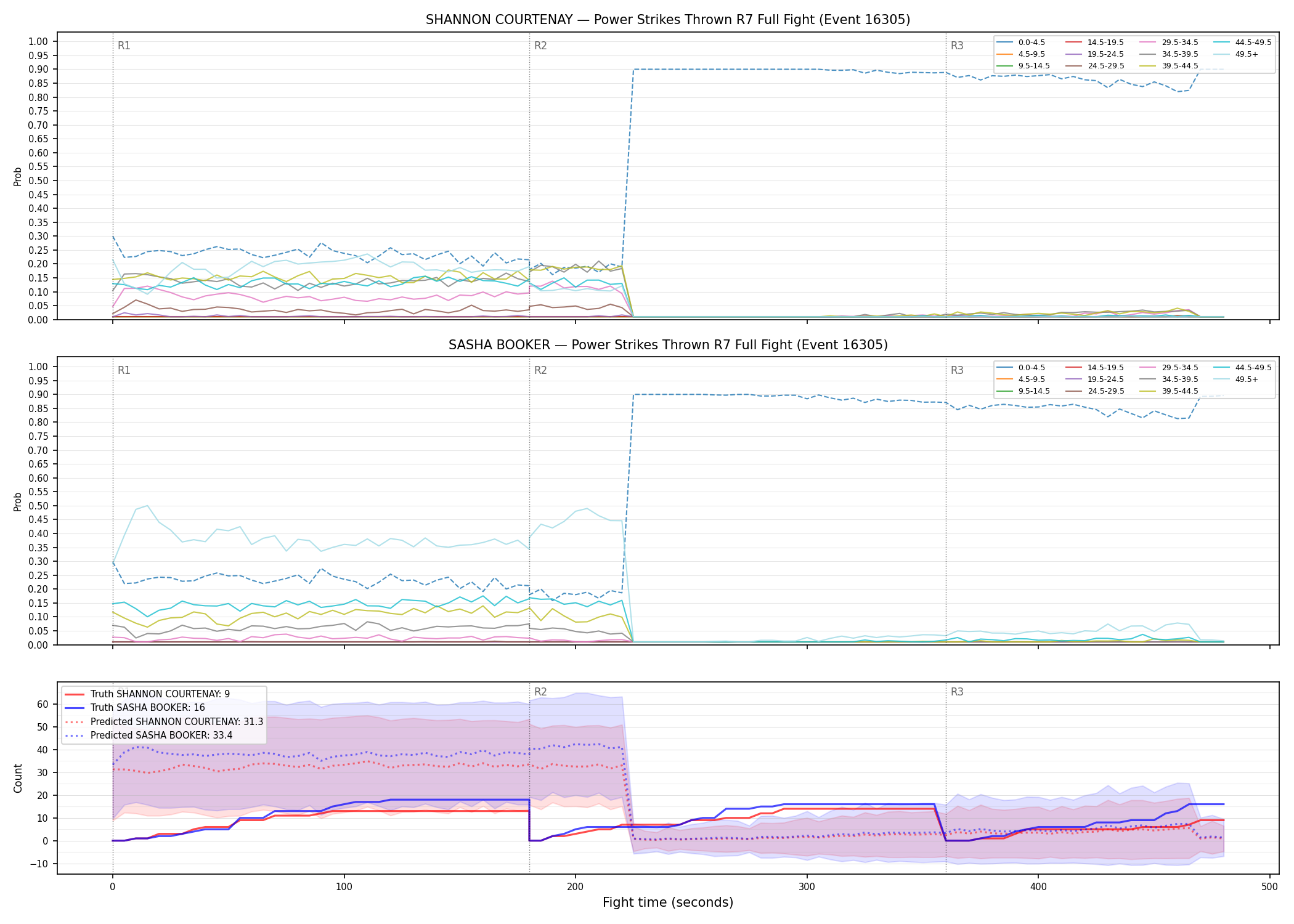1294x924 pixels.
Task: Click the SHANNON COURTENAY Power Strikes chart title
Action: tap(668, 20)
